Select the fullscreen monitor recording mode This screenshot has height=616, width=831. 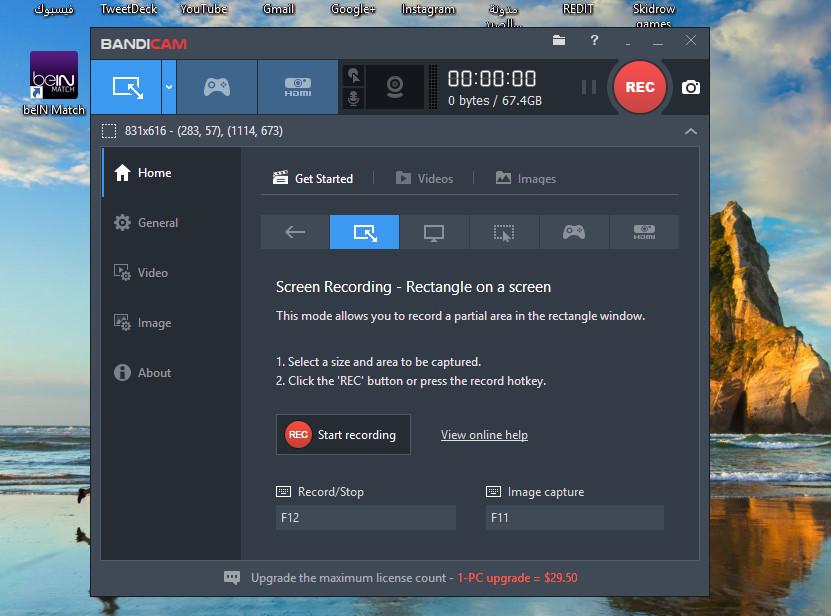pyautogui.click(x=434, y=232)
